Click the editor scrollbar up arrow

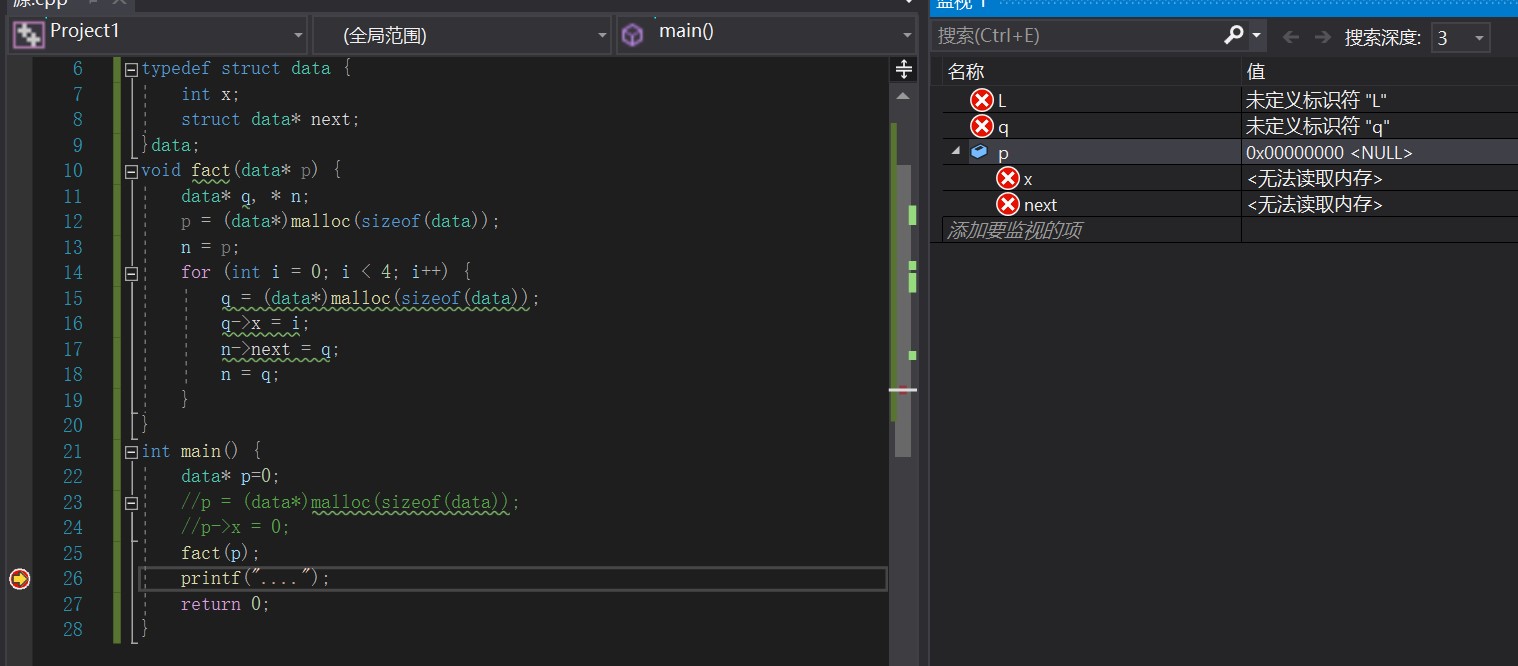pyautogui.click(x=903, y=96)
